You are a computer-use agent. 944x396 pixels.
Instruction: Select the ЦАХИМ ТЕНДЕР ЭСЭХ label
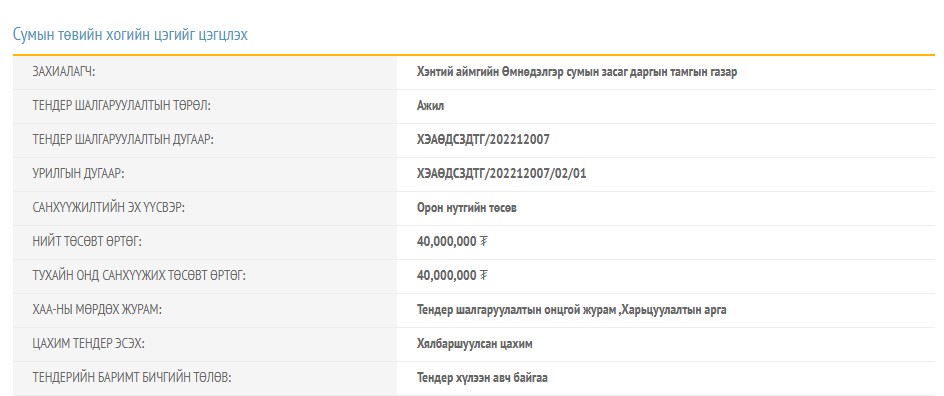(x=88, y=344)
